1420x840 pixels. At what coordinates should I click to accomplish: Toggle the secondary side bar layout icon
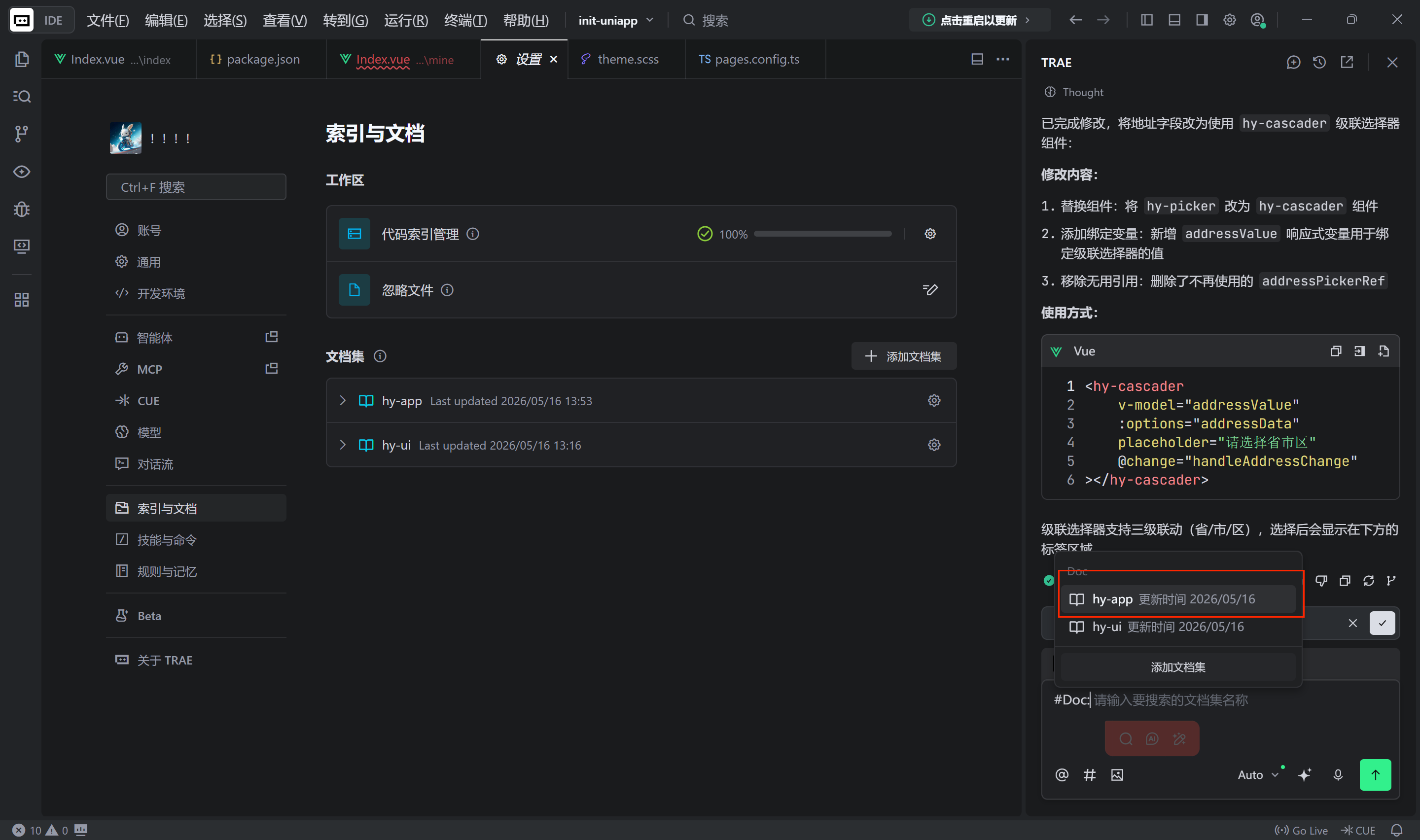[1202, 20]
